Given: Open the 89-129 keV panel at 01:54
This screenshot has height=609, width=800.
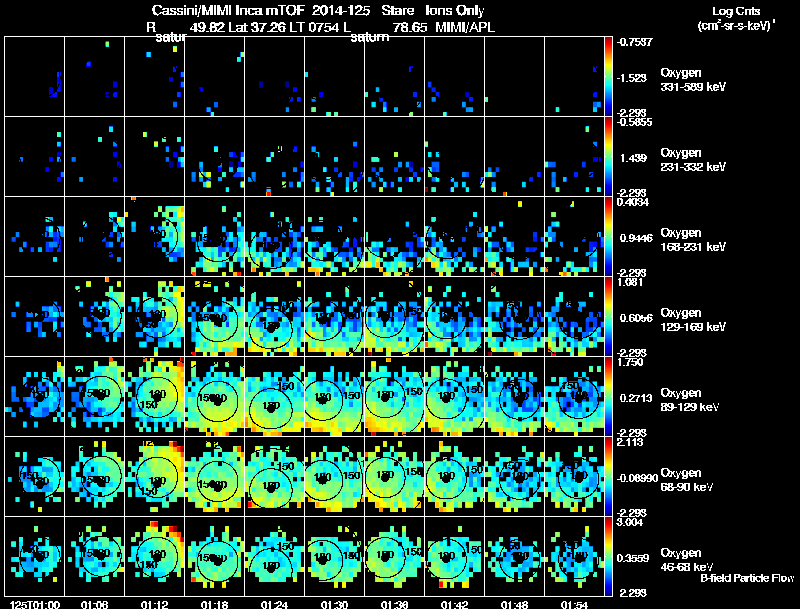Looking at the screenshot, I should coord(574,396).
